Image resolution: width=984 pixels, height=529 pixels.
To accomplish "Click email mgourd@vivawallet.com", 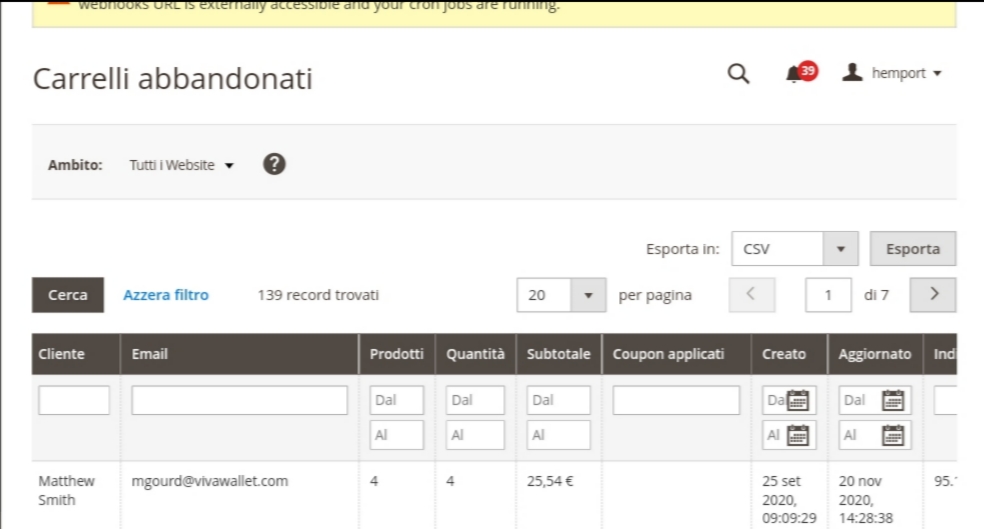I will [x=210, y=481].
